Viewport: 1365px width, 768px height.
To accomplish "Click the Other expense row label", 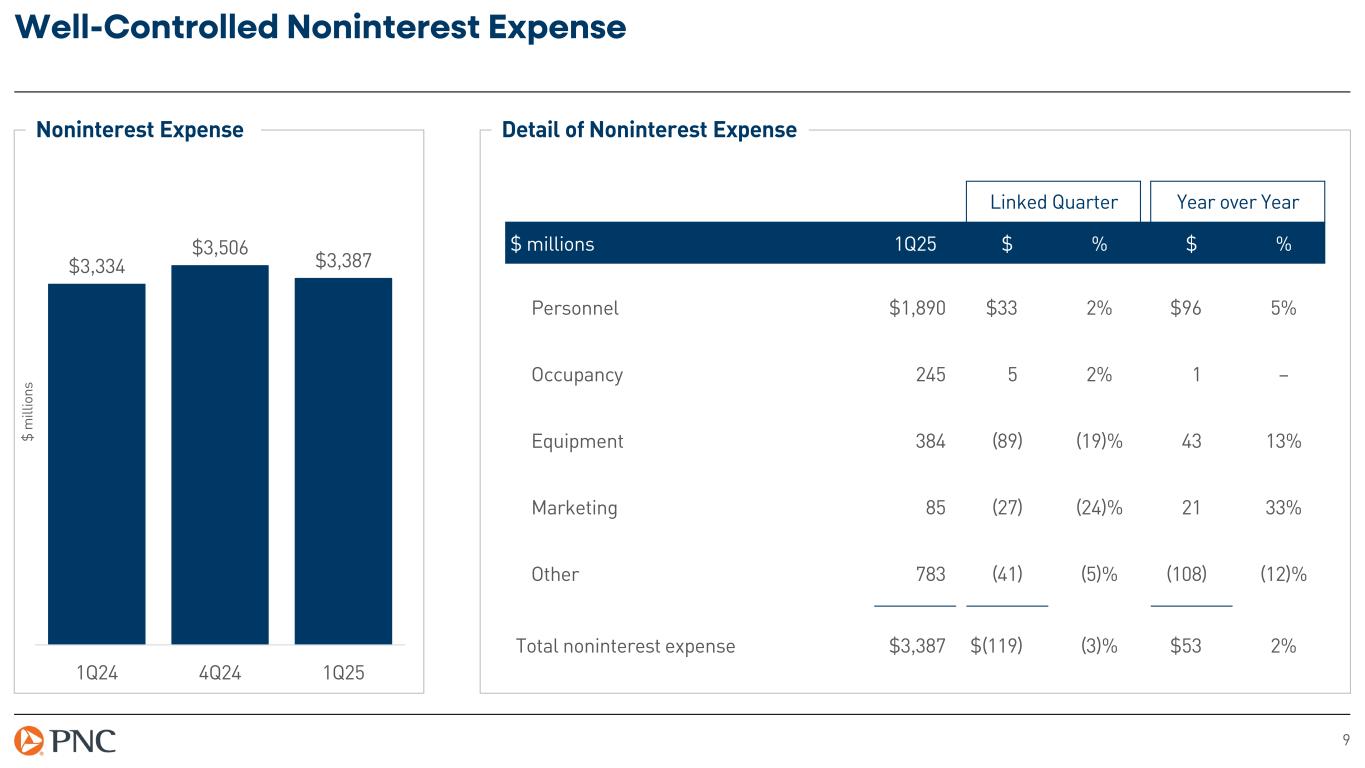I will pos(555,574).
